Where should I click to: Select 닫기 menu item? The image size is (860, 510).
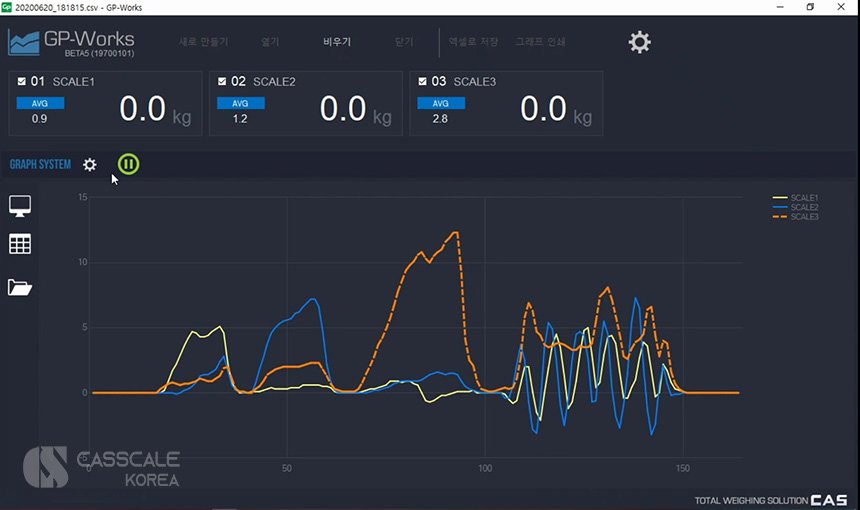point(404,43)
